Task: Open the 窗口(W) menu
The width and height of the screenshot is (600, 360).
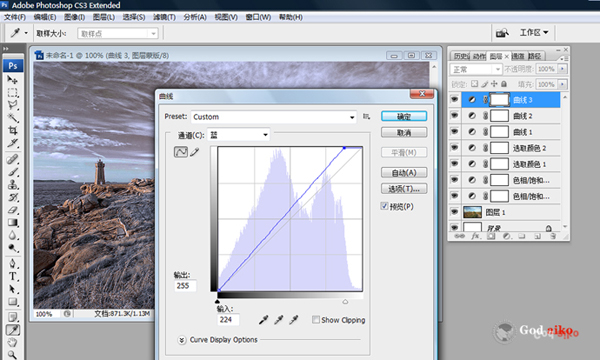Action: tap(258, 17)
